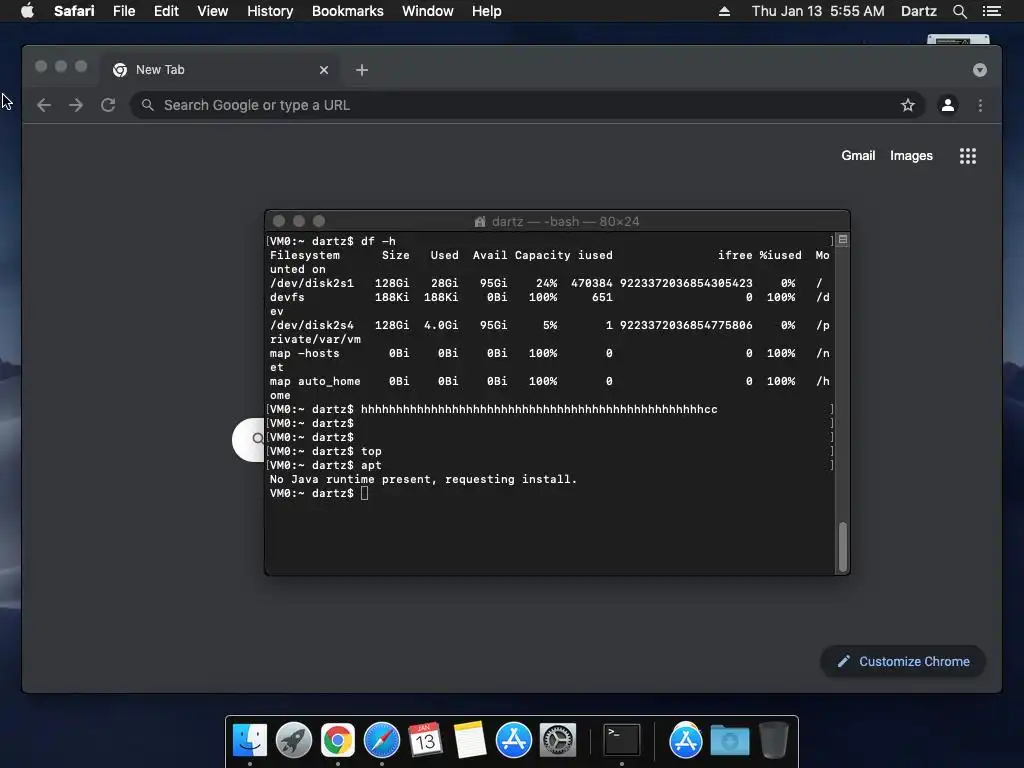Screen dimensions: 1024x768
Task: Open Google Chrome from the Dock
Action: [x=337, y=740]
